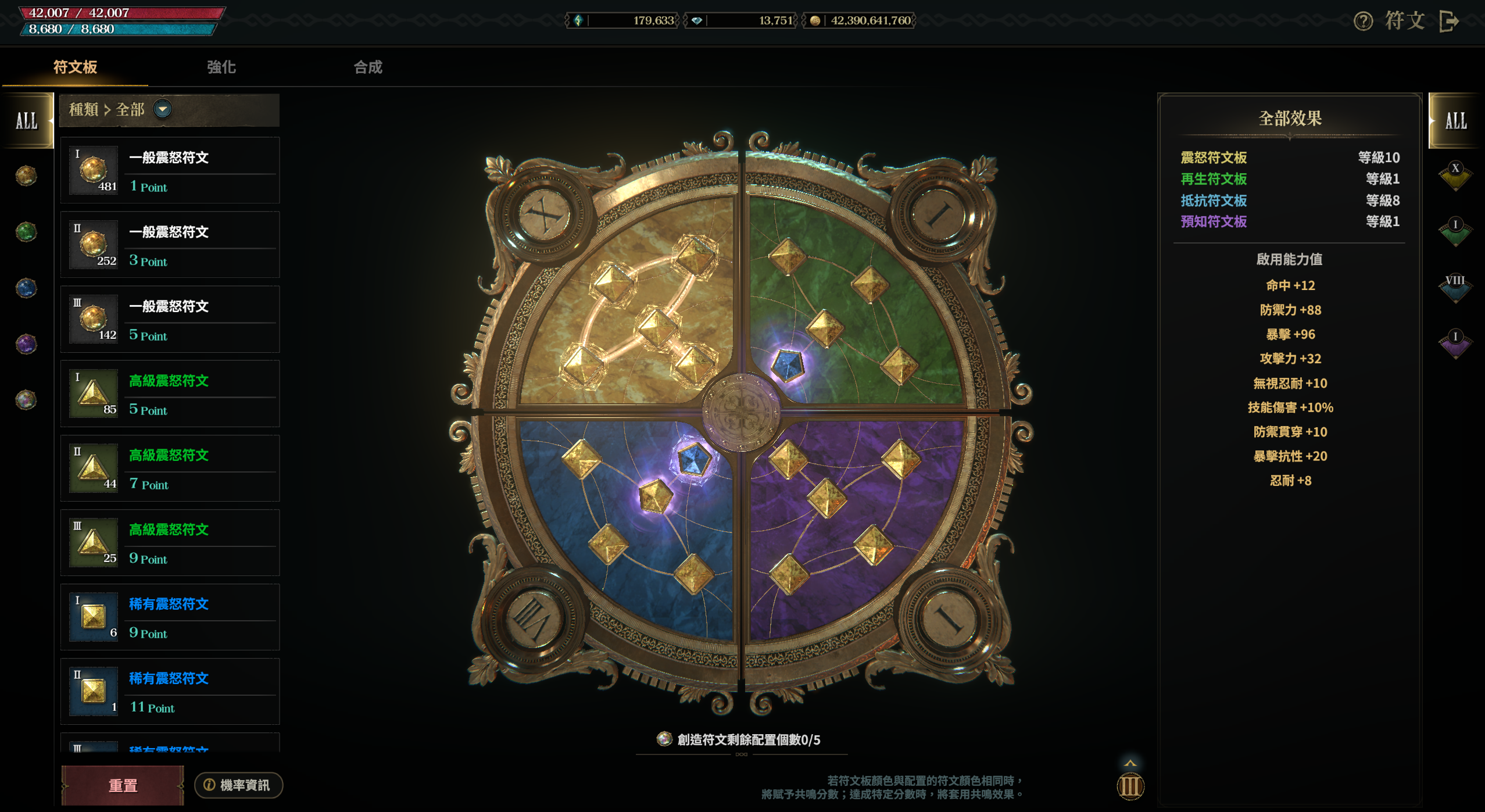The width and height of the screenshot is (1485, 812).
Task: Click the exit rune menu icon
Action: point(1450,22)
